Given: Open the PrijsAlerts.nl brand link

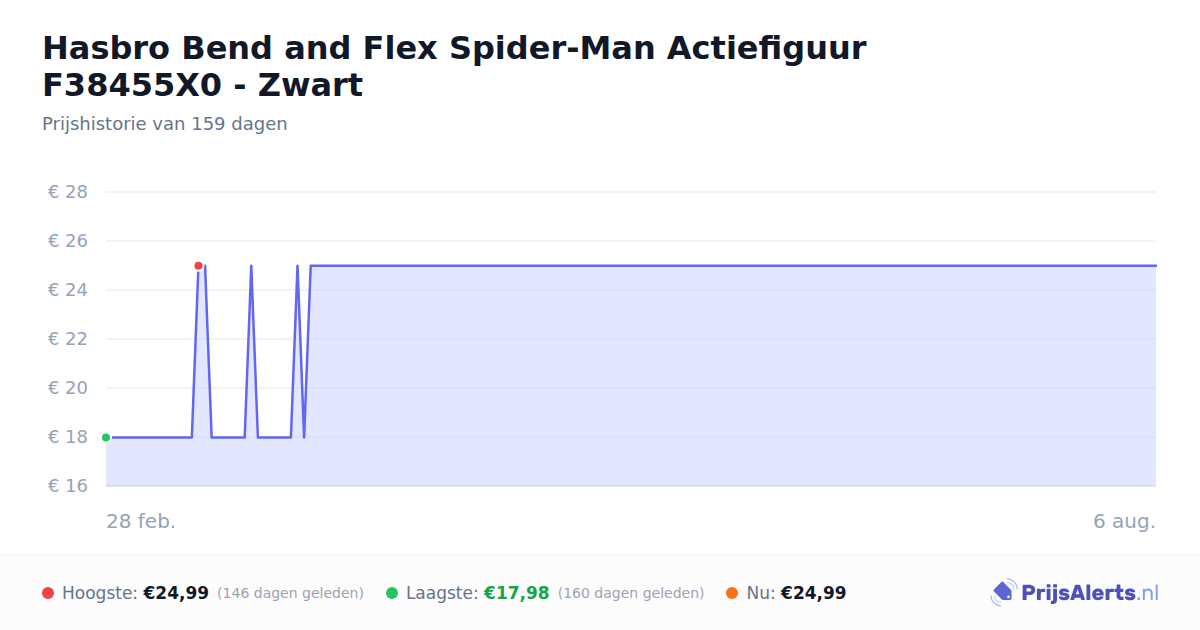Looking at the screenshot, I should [x=1074, y=593].
